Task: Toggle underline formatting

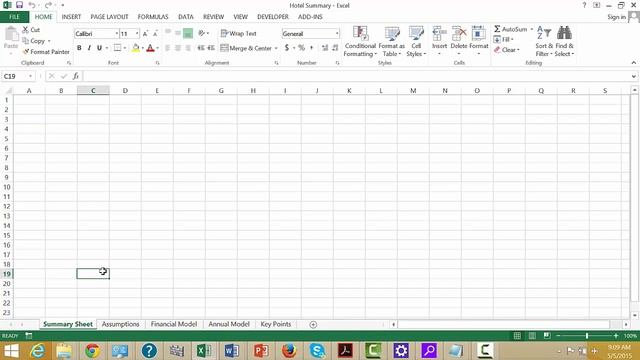Action: point(99,48)
